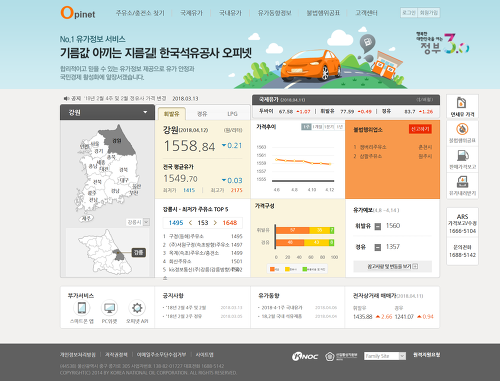Select the 1주 price trend period
Screen dimensions: 500x381
pyautogui.click(x=306, y=127)
